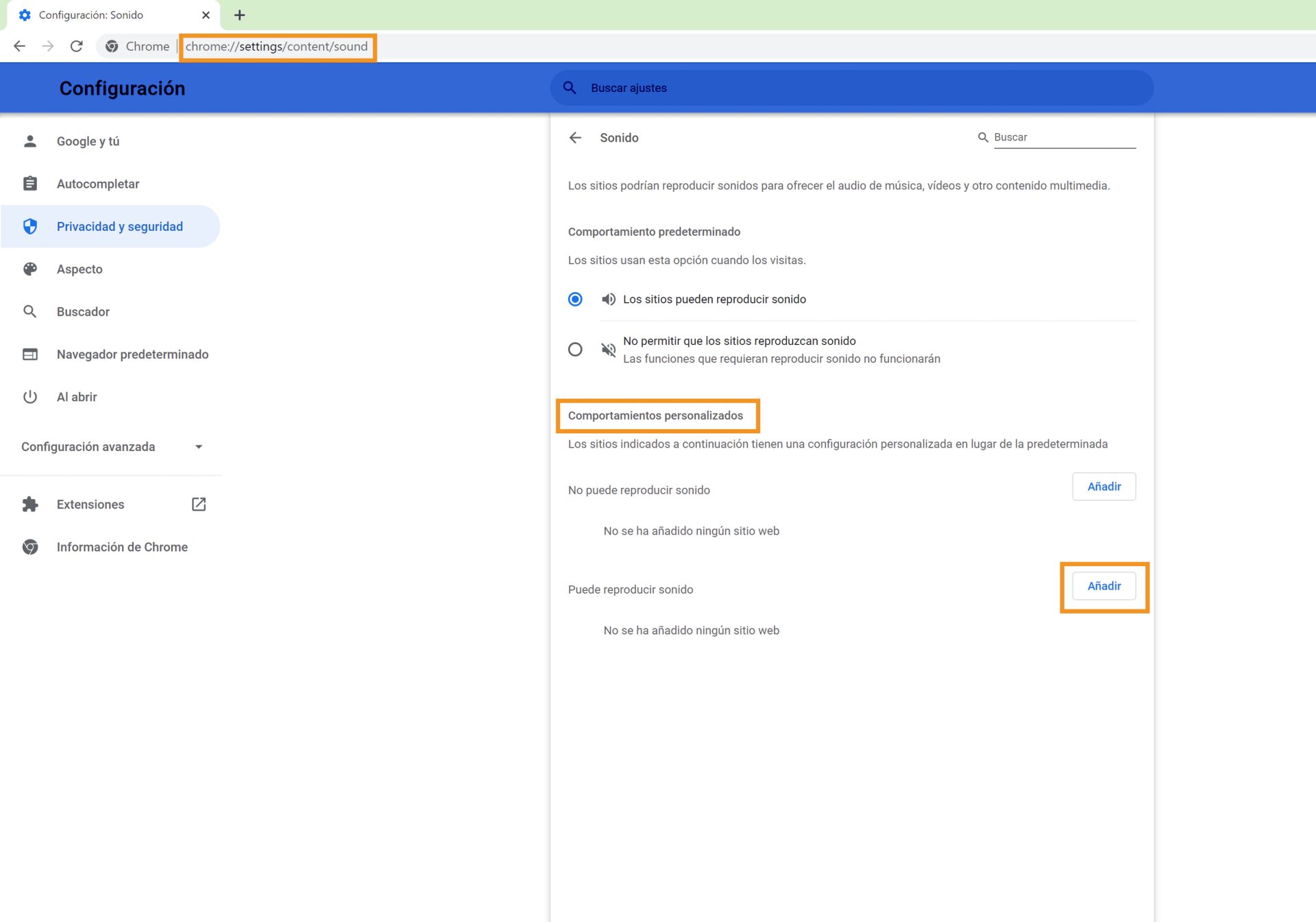Open Extensiones via the puzzle piece icon

click(31, 504)
